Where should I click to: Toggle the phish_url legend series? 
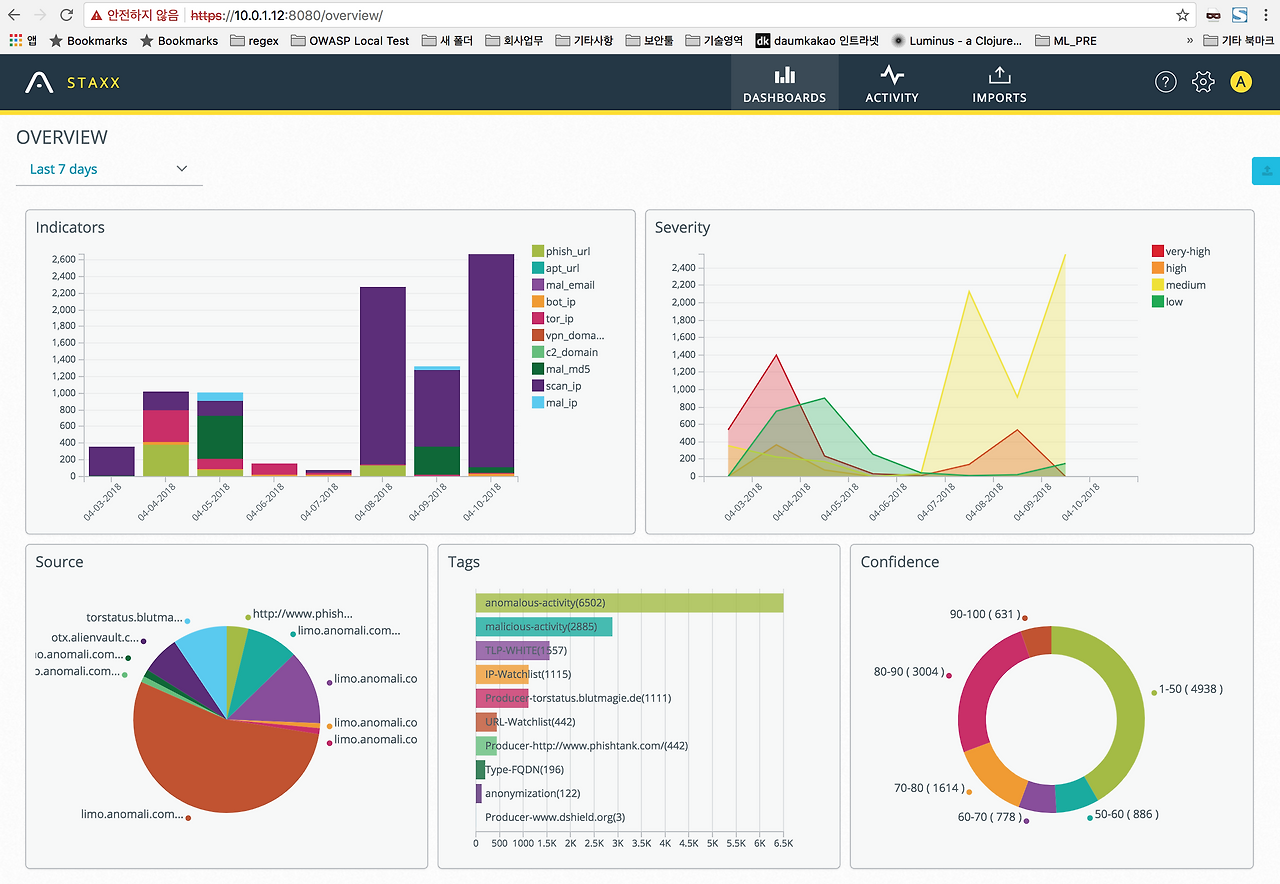click(561, 251)
